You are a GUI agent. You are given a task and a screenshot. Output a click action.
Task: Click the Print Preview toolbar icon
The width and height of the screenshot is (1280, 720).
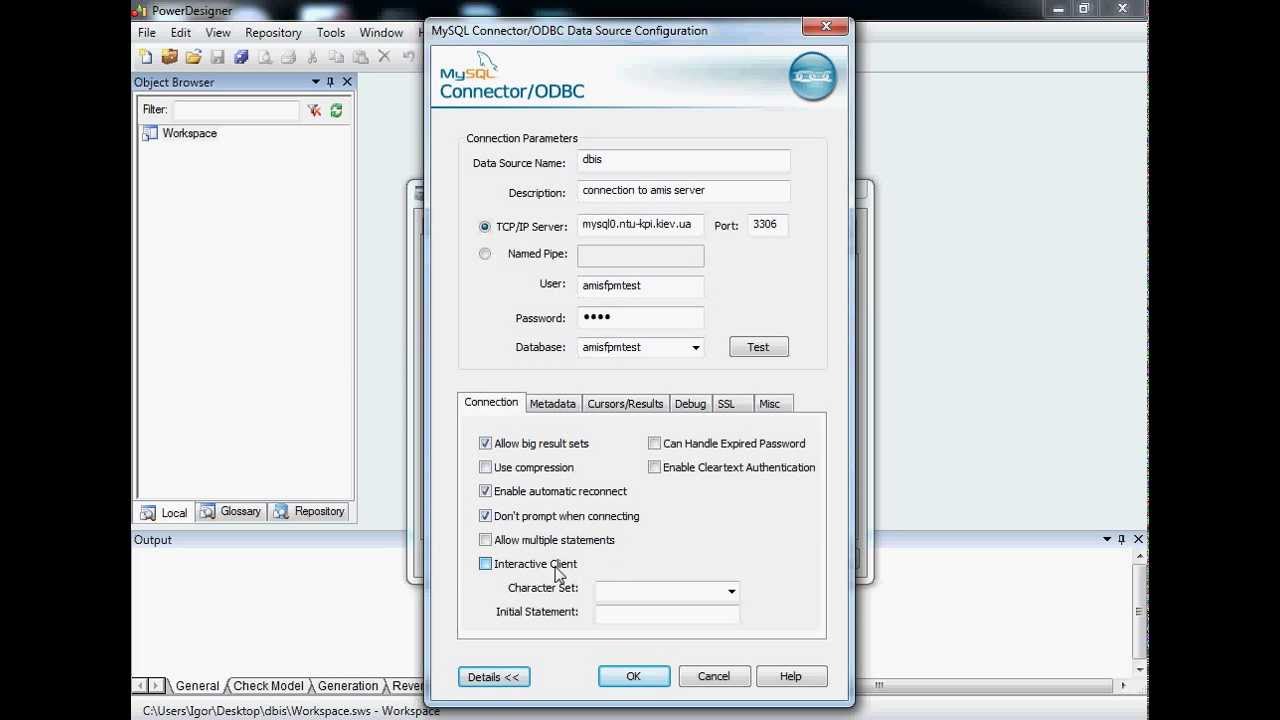(x=265, y=57)
